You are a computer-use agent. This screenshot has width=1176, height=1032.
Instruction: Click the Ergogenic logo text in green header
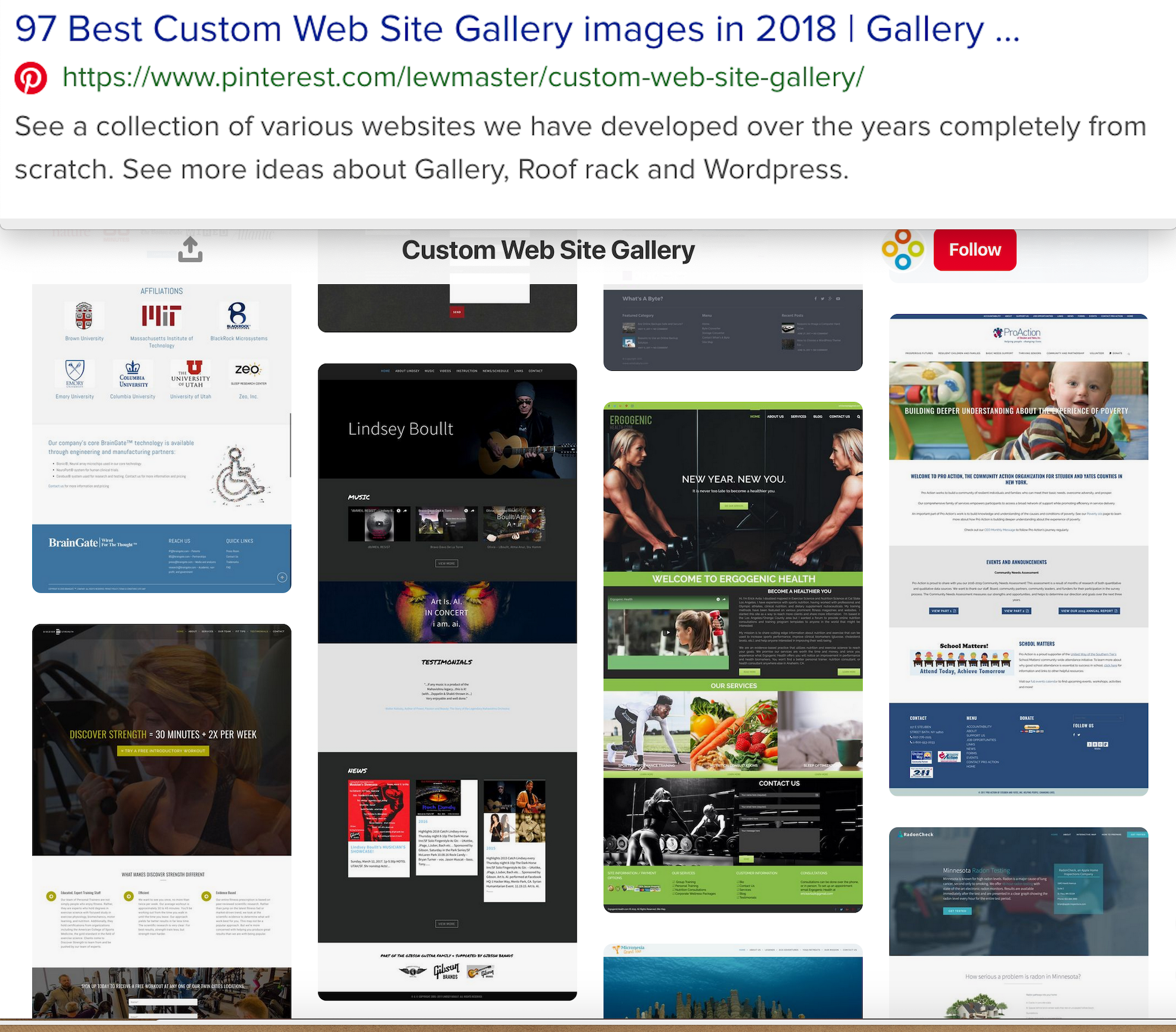630,420
